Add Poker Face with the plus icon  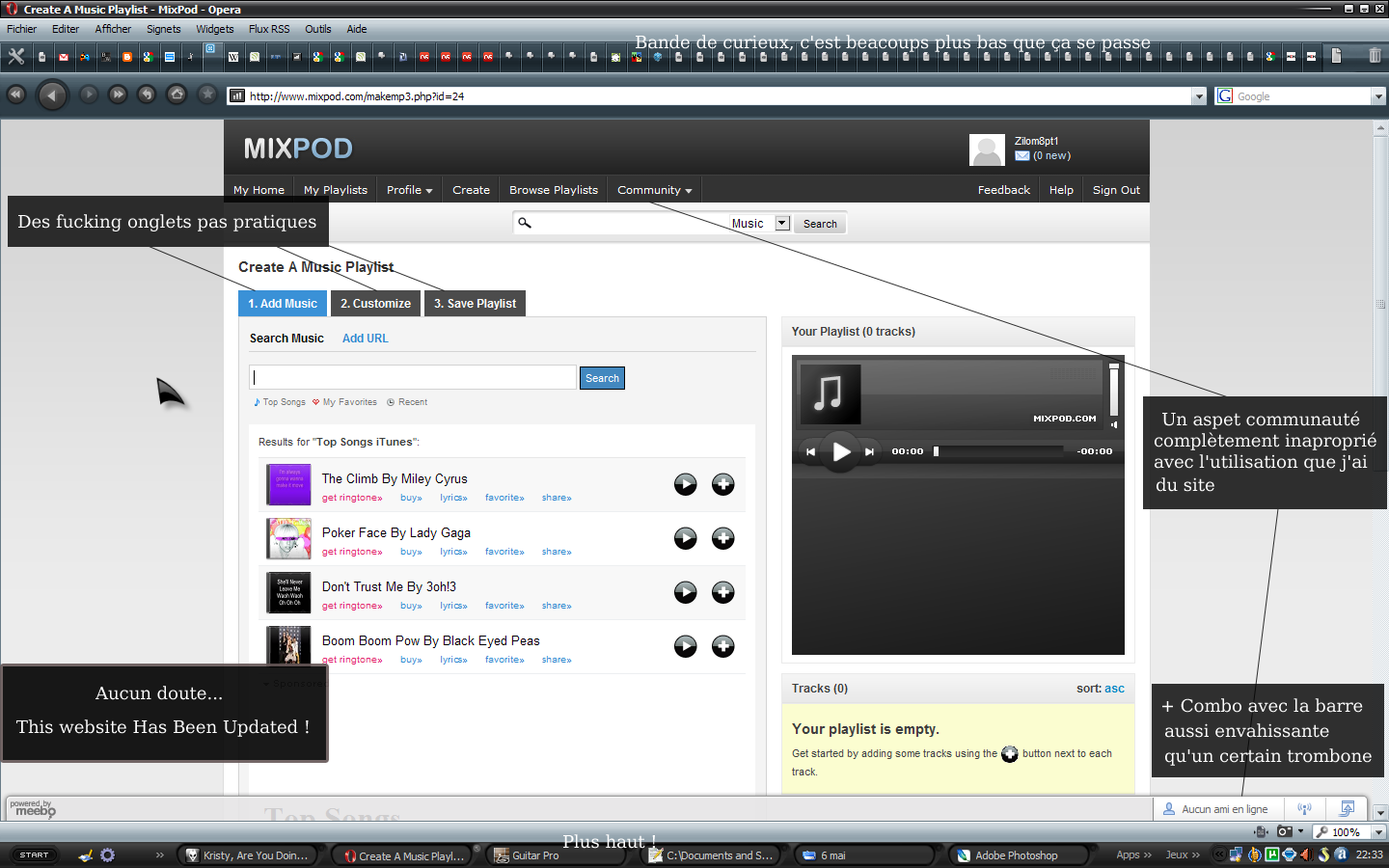pyautogui.click(x=723, y=538)
